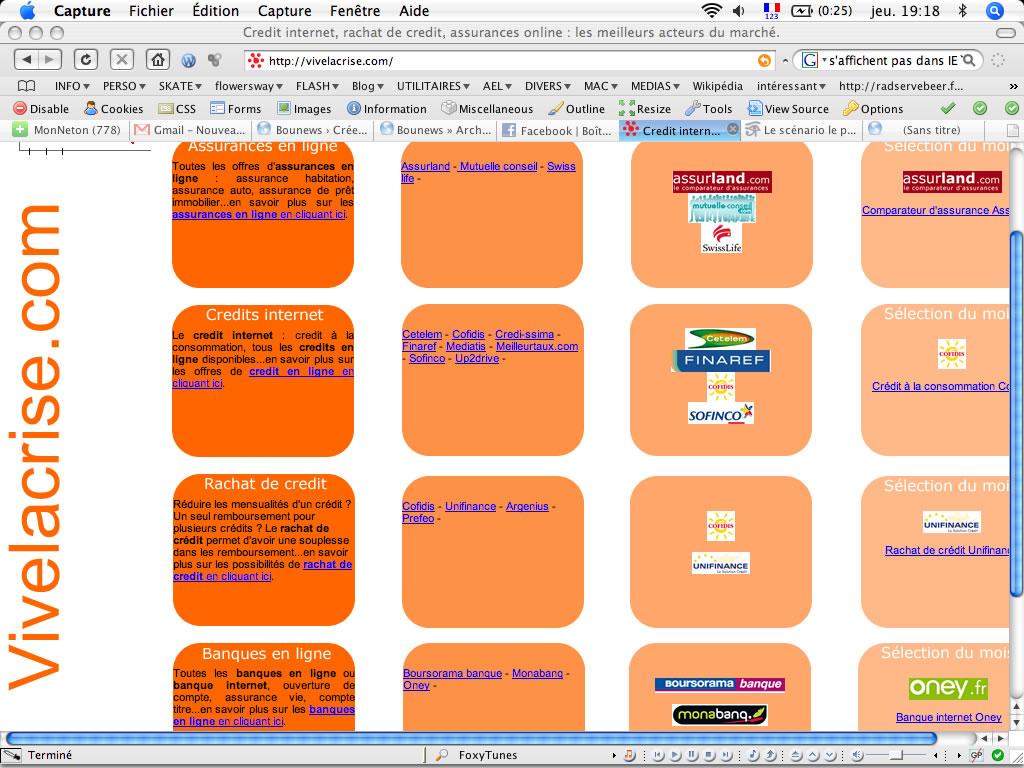Click the Bluetooth menu bar icon
This screenshot has height=768, width=1024.
(963, 10)
